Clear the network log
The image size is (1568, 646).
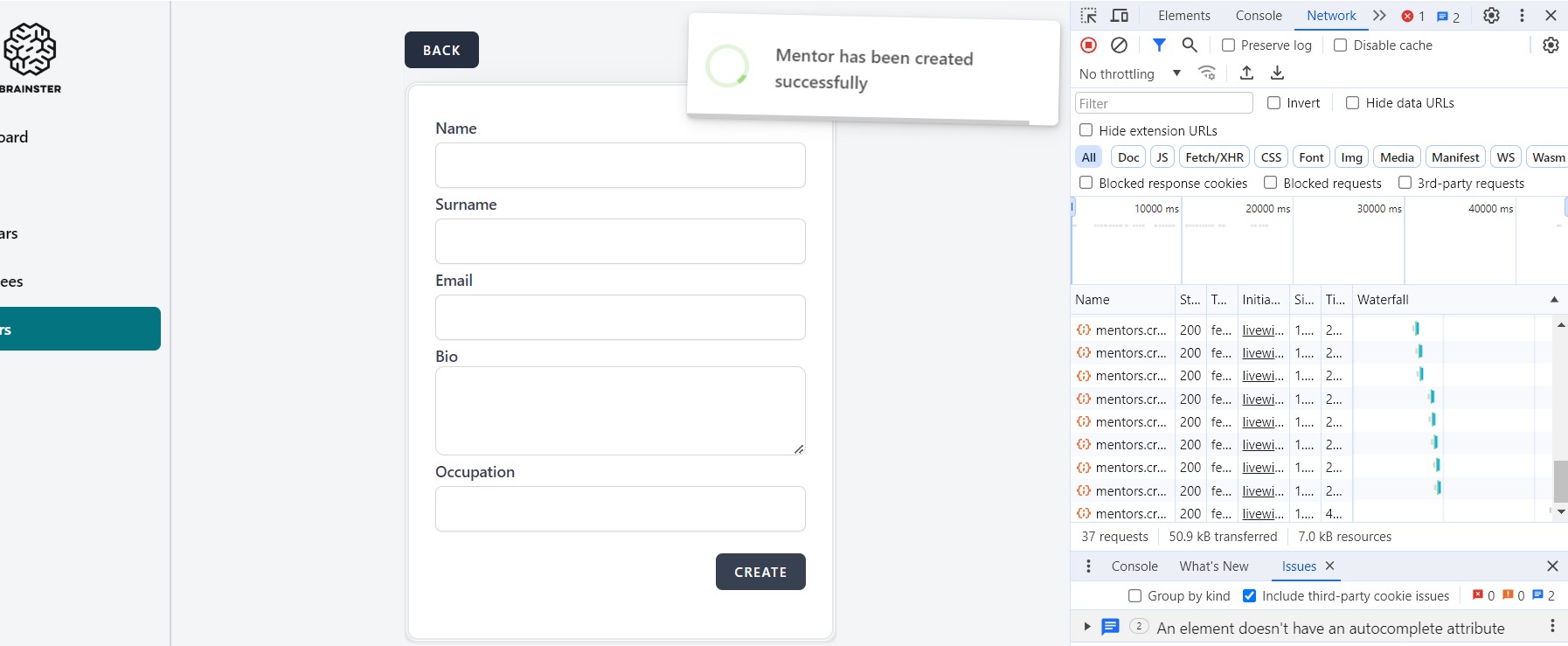[x=1119, y=45]
